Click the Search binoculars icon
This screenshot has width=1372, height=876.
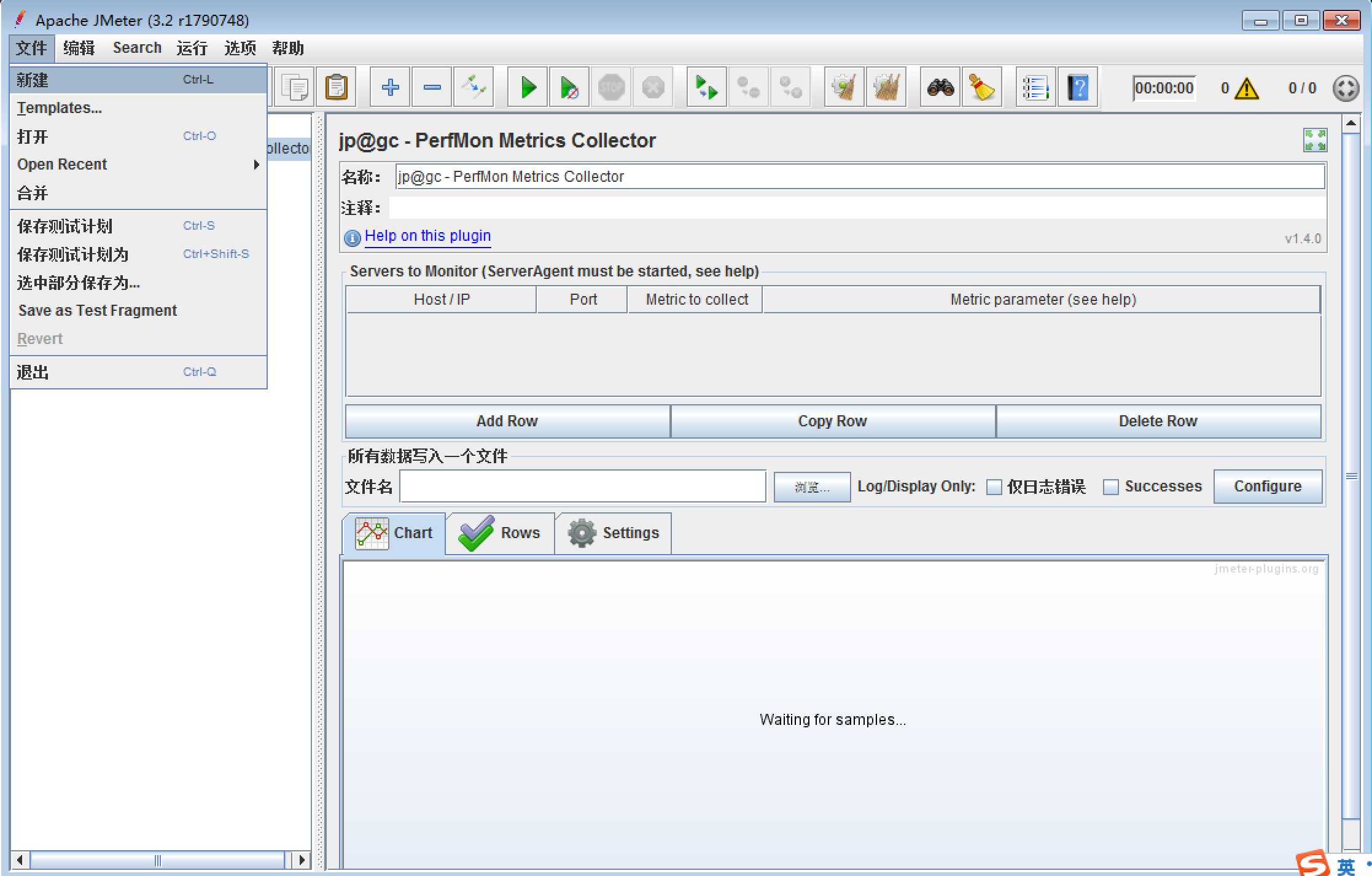[940, 87]
